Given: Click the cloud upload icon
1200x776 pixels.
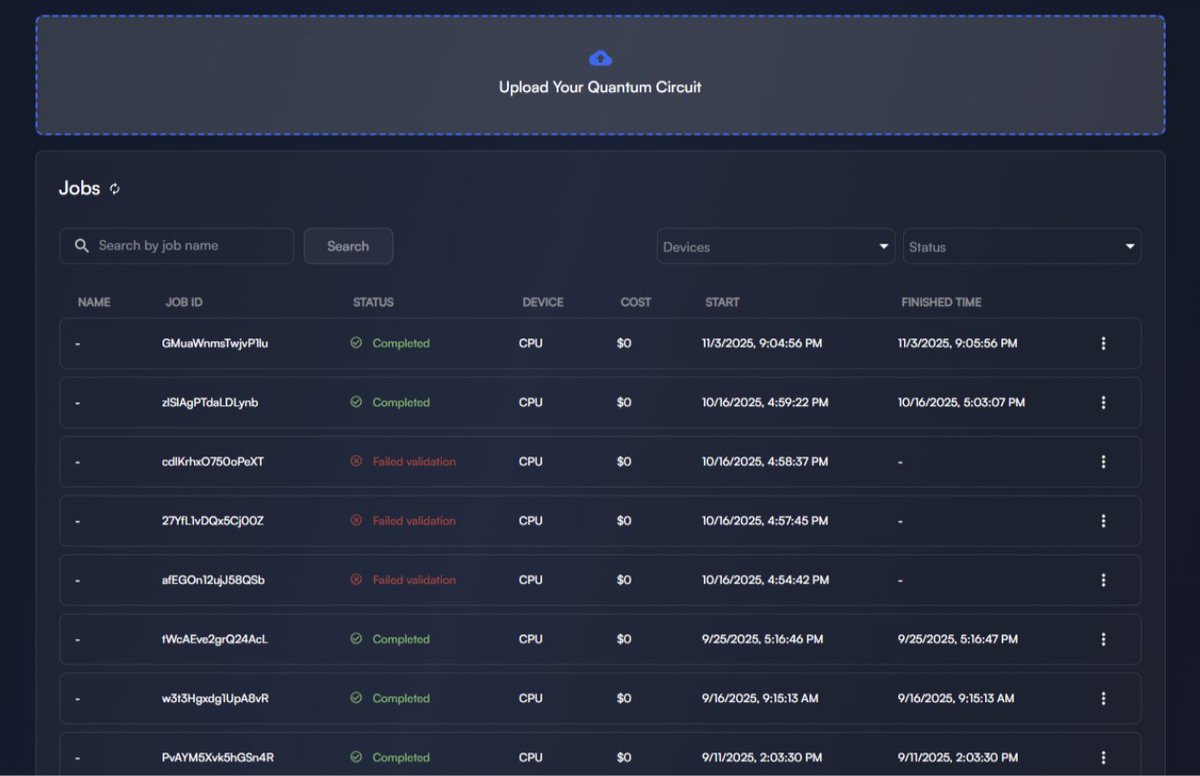Looking at the screenshot, I should [x=600, y=58].
